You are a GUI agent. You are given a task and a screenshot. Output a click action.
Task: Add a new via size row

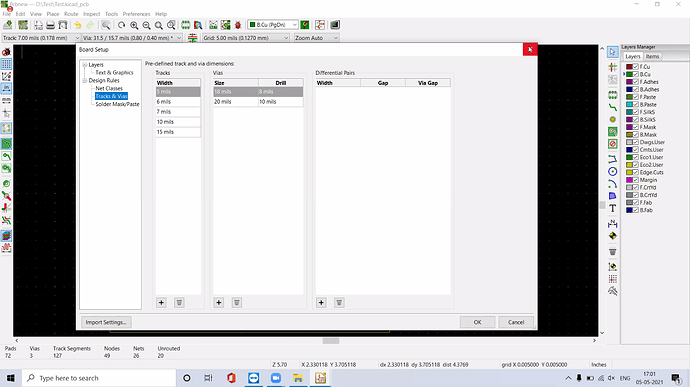[x=219, y=302]
